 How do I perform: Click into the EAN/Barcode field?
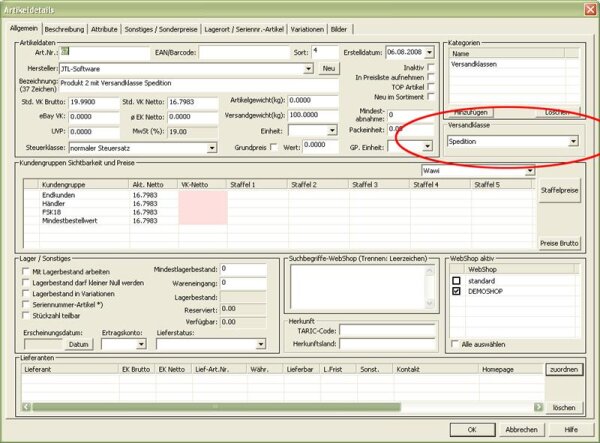click(x=244, y=52)
